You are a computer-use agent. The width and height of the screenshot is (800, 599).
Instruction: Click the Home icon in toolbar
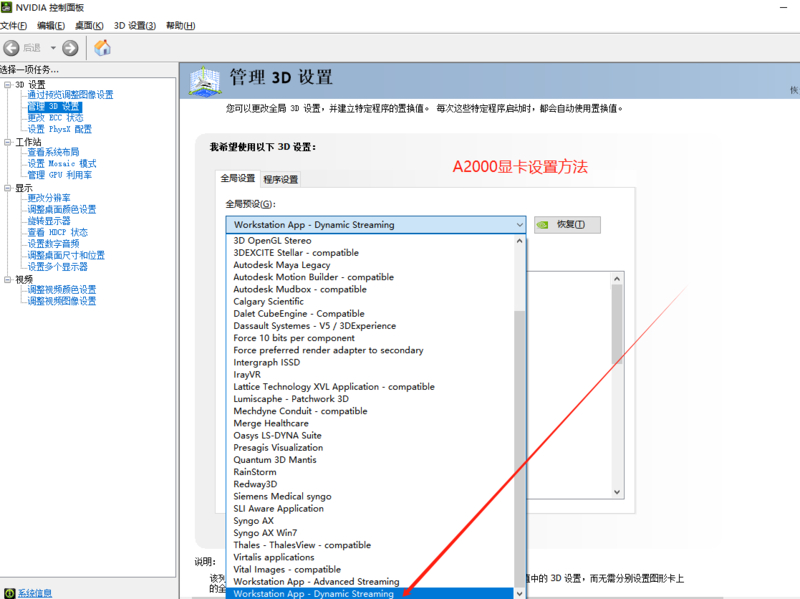pos(103,48)
